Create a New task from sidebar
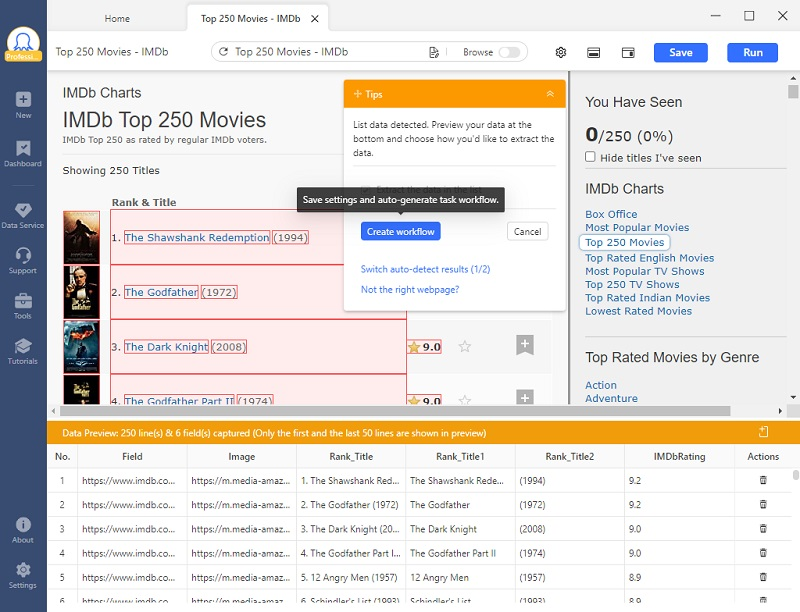800x612 pixels. click(x=23, y=105)
